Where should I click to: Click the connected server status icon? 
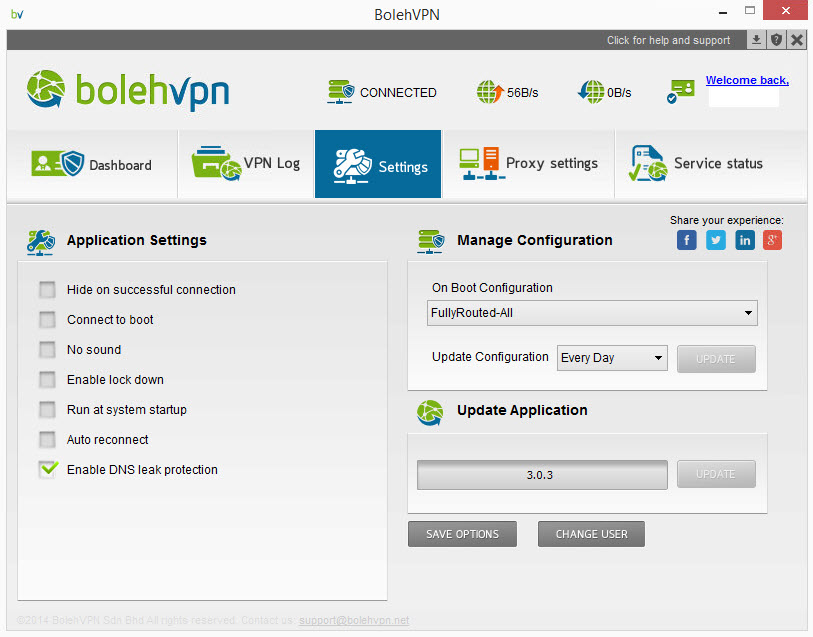pos(341,92)
